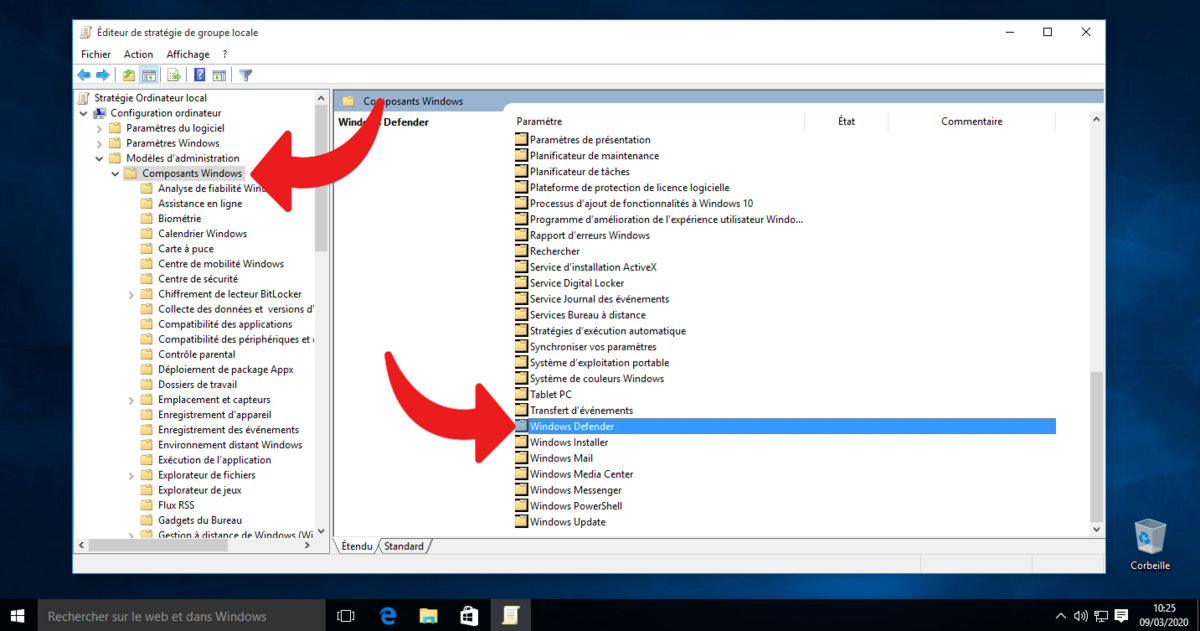1200x631 pixels.
Task: Click the Tablet PC folder icon
Action: [521, 394]
